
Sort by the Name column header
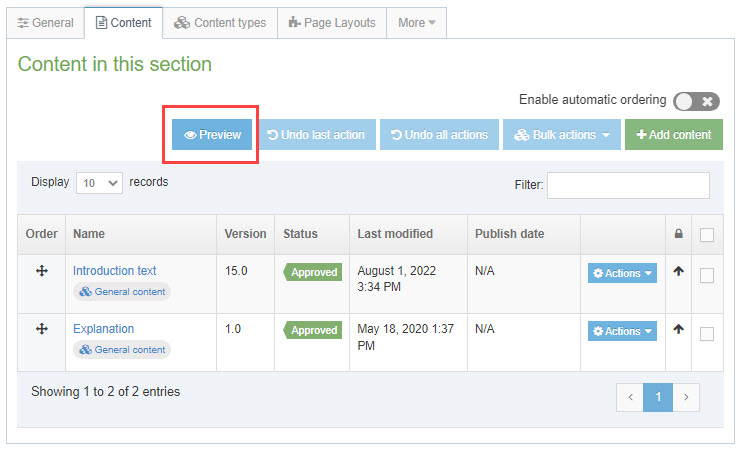141,234
